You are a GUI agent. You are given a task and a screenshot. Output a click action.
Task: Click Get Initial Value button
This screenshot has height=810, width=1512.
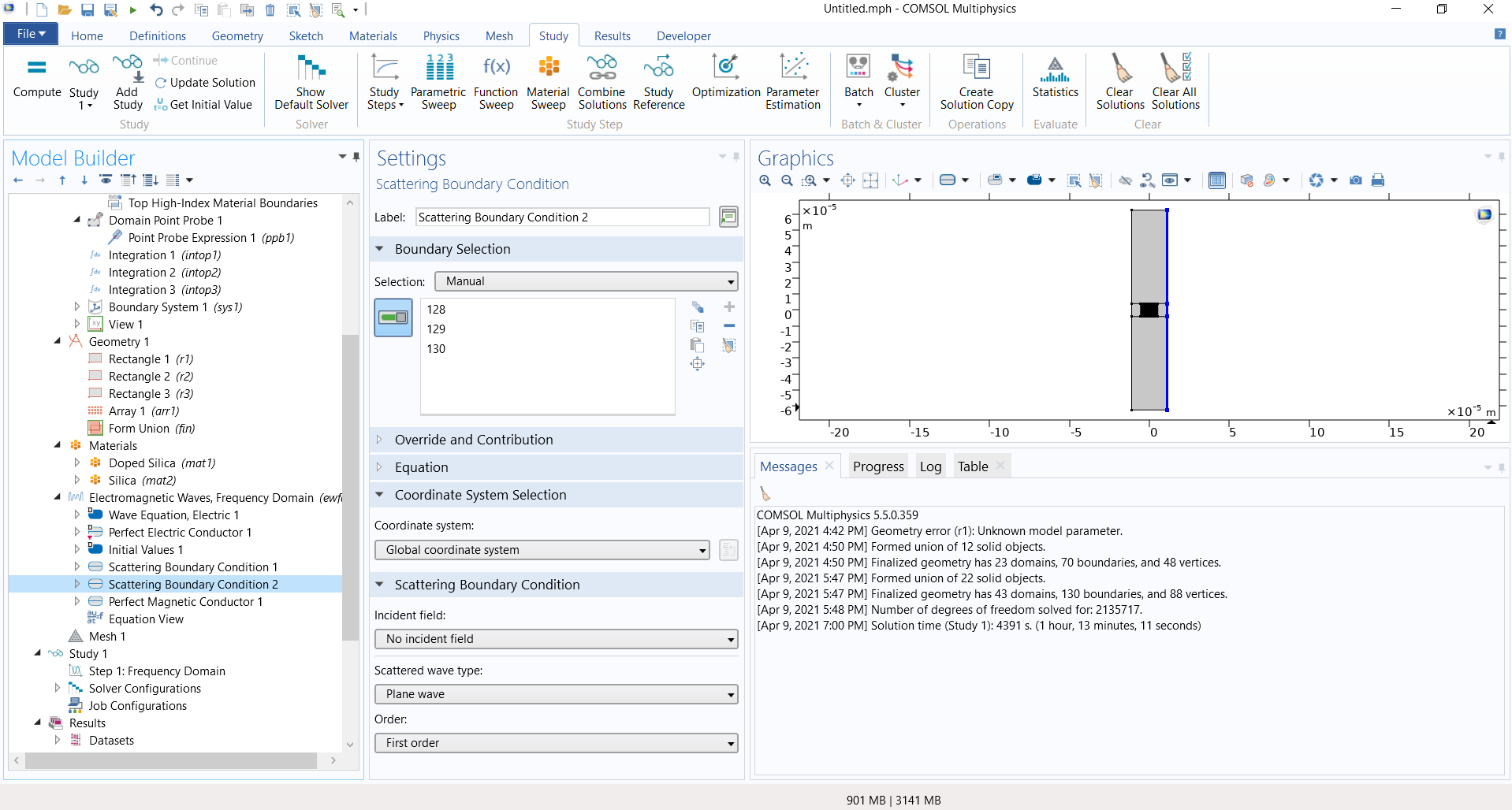203,105
